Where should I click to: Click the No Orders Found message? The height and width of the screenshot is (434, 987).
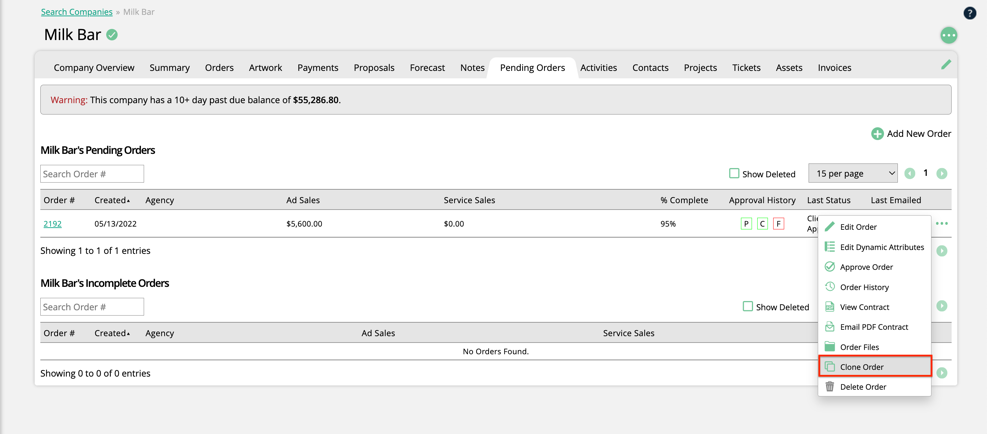click(495, 351)
